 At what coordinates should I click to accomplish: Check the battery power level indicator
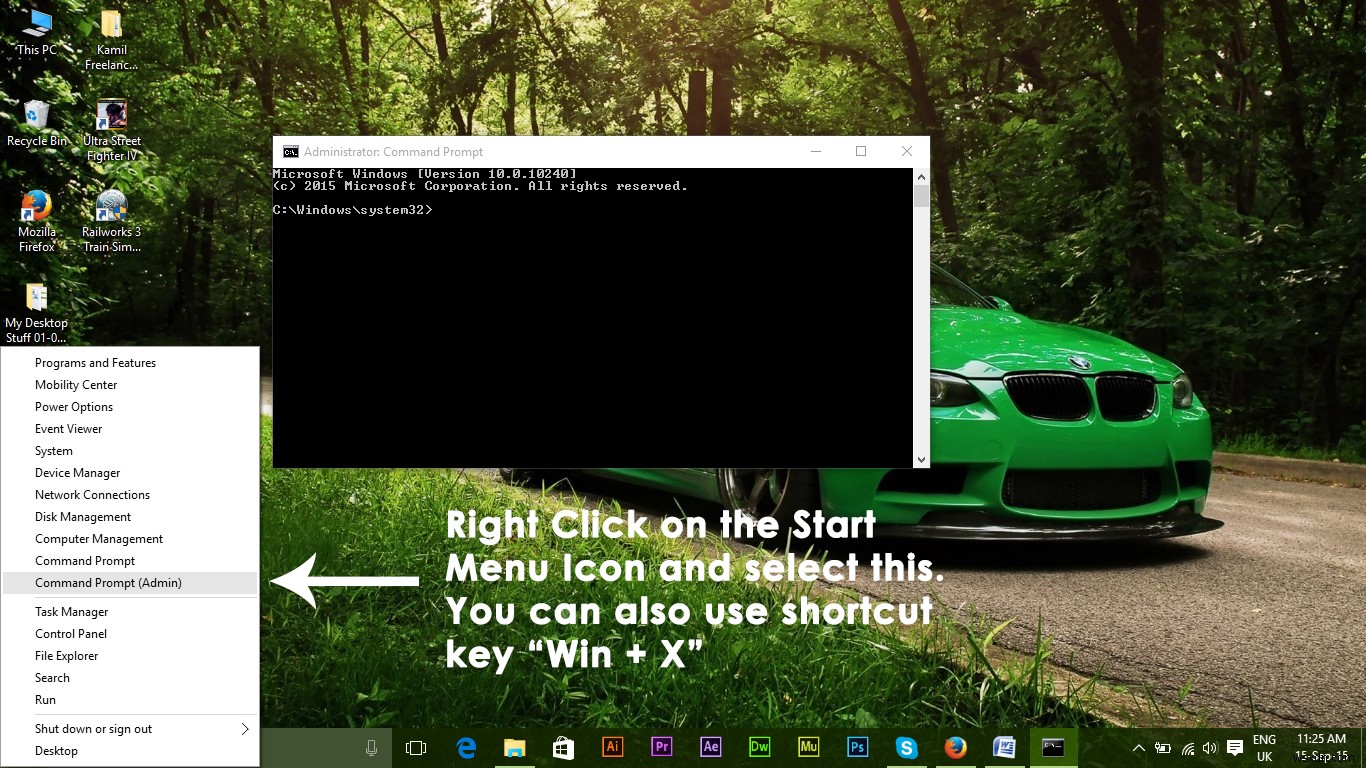tap(1162, 747)
